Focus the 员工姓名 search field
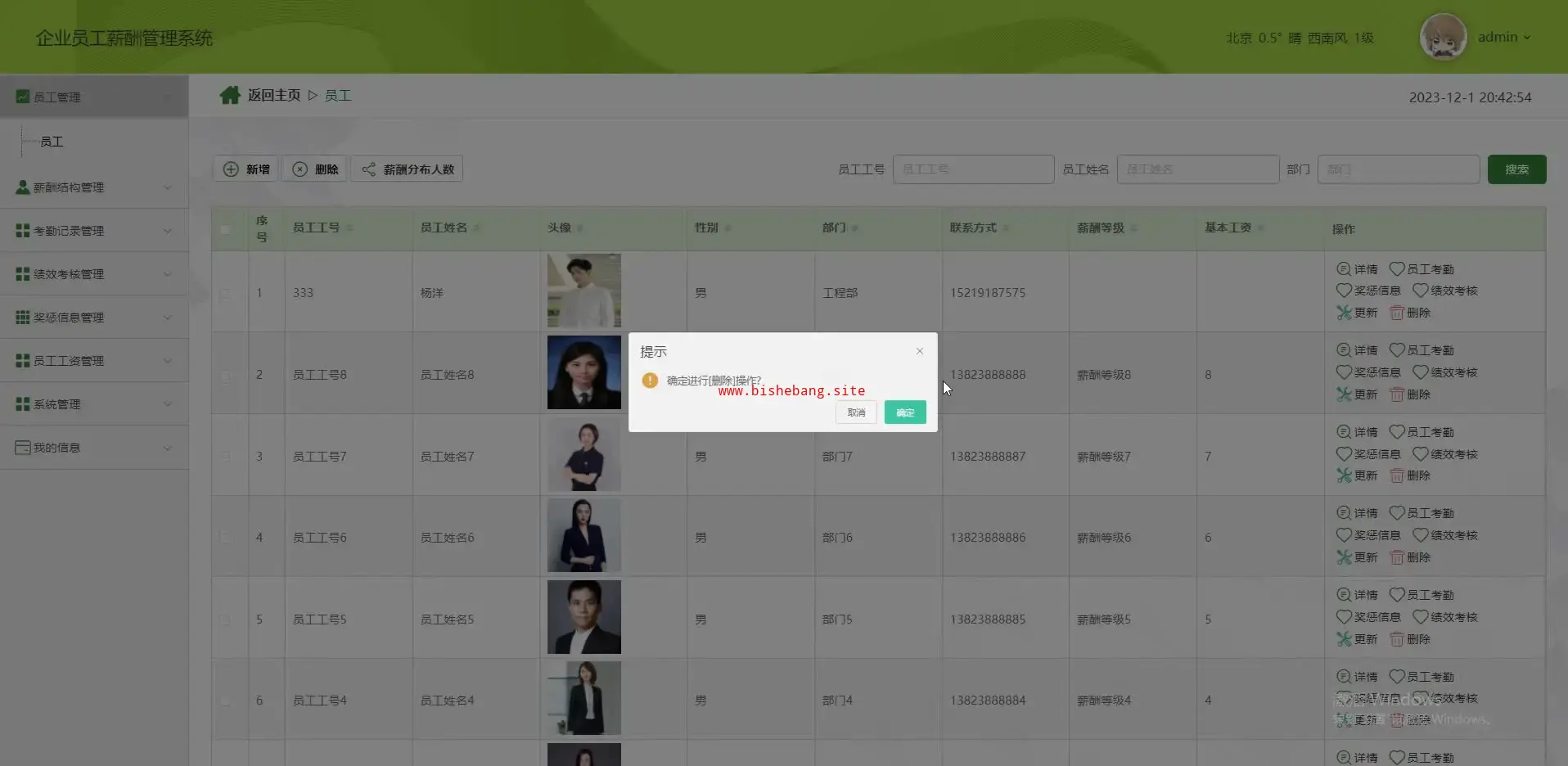 tap(1197, 169)
